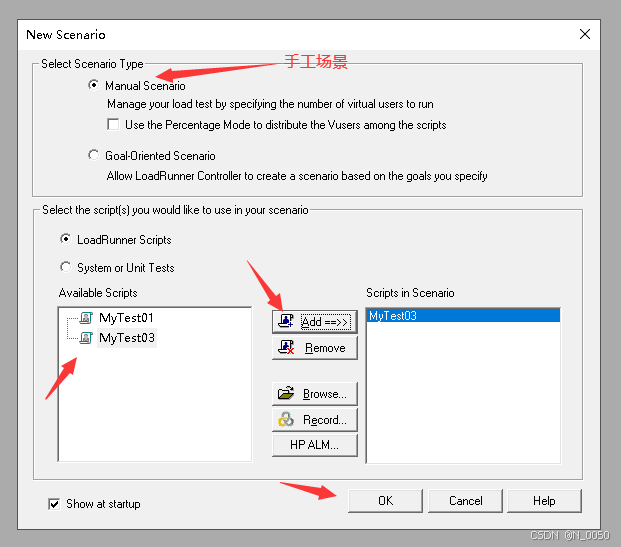Click the Add ==>> button
Viewport: 621px width, 547px height.
tap(315, 322)
